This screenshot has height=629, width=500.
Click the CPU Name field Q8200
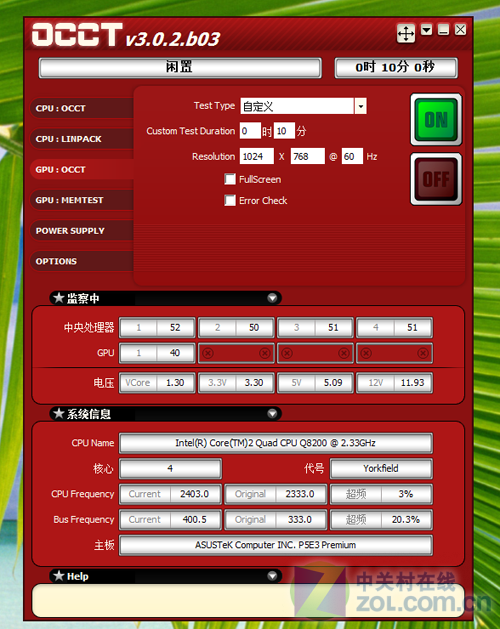(276, 443)
